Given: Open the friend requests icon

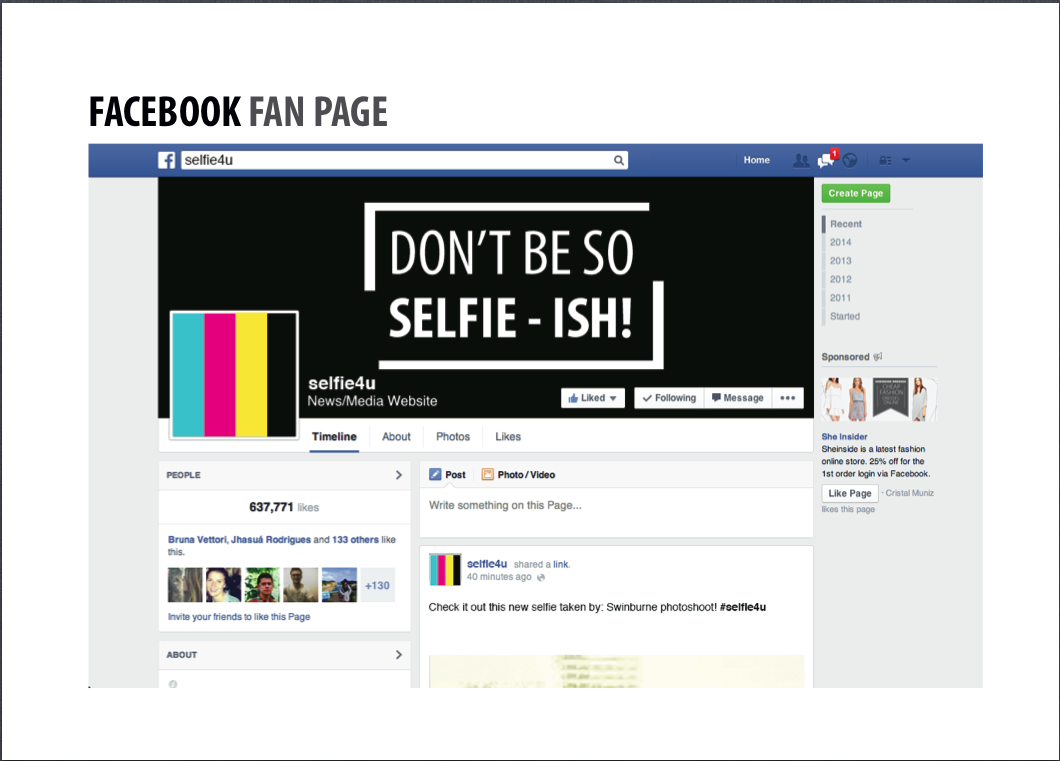Looking at the screenshot, I should [800, 160].
